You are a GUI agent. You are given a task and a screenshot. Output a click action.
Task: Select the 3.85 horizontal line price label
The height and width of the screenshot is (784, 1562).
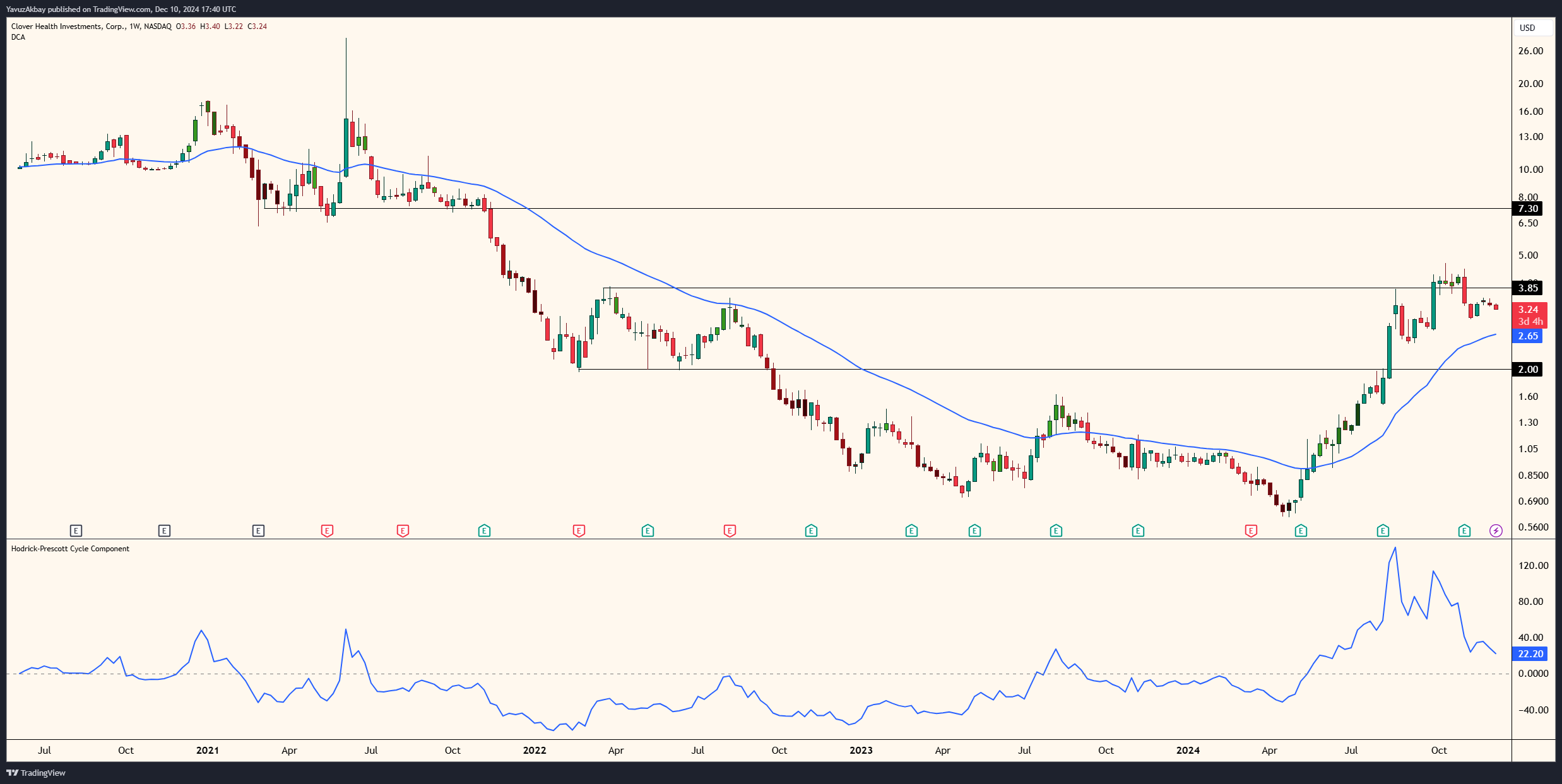[1527, 288]
